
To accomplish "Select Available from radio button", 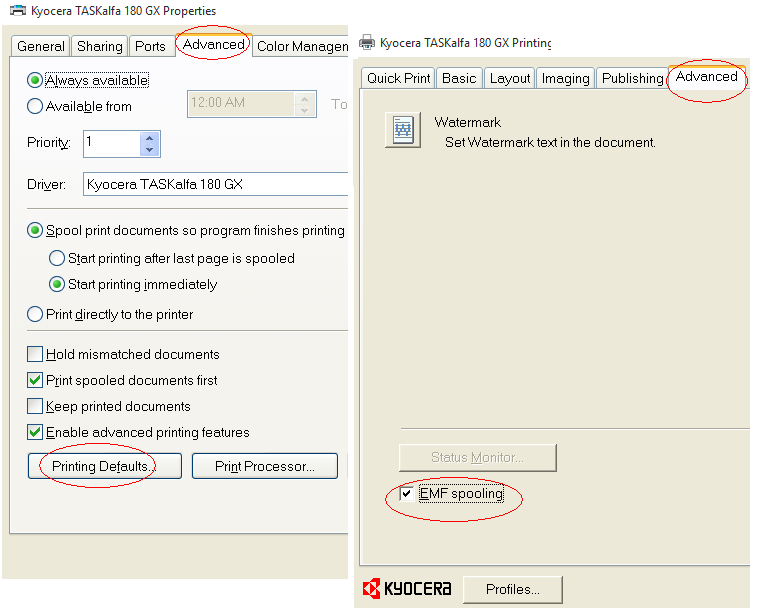I will coord(34,106).
